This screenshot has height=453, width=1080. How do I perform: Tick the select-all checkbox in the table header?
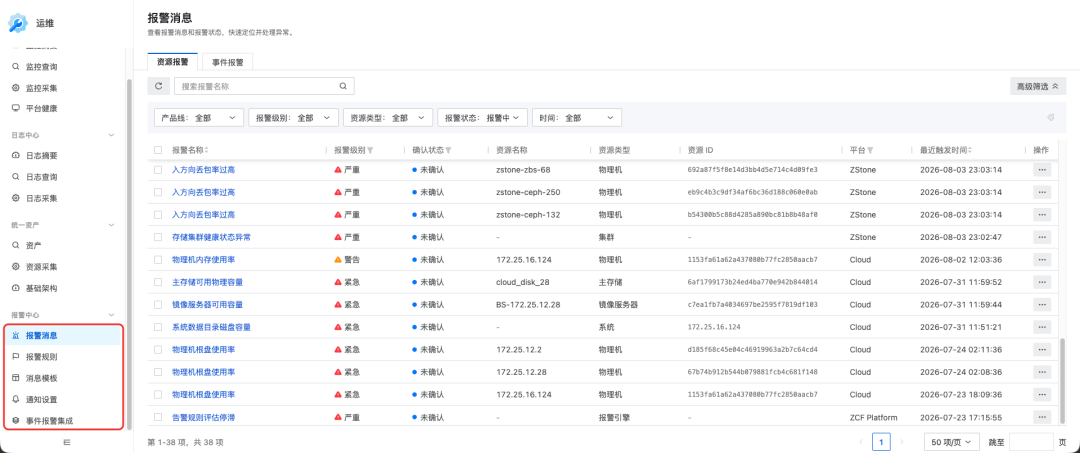pos(158,150)
